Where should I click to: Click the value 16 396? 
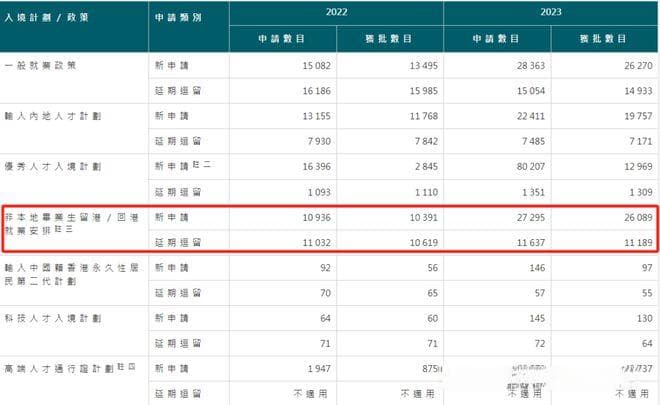pyautogui.click(x=317, y=167)
